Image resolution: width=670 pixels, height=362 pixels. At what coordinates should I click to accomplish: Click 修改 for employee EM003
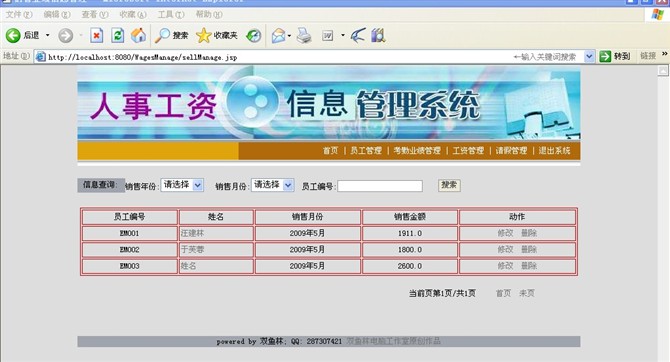click(x=505, y=265)
